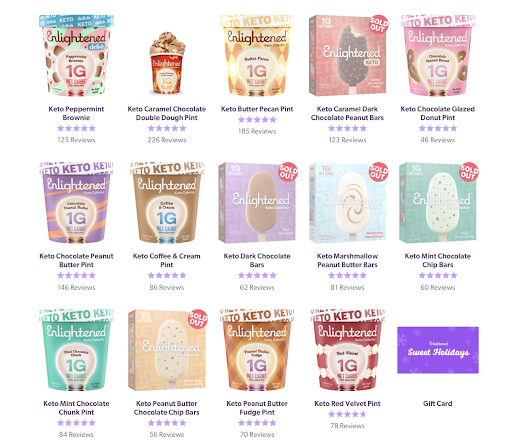Open the Keto Peppermint Brownie product image
Viewport: 512px width, 446px height.
point(76,55)
